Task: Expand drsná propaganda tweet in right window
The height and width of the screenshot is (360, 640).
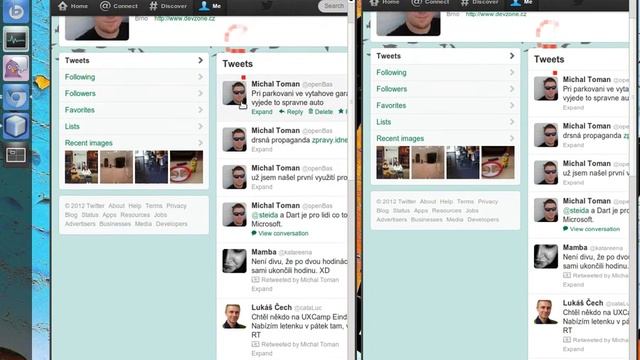Action: 573,145
